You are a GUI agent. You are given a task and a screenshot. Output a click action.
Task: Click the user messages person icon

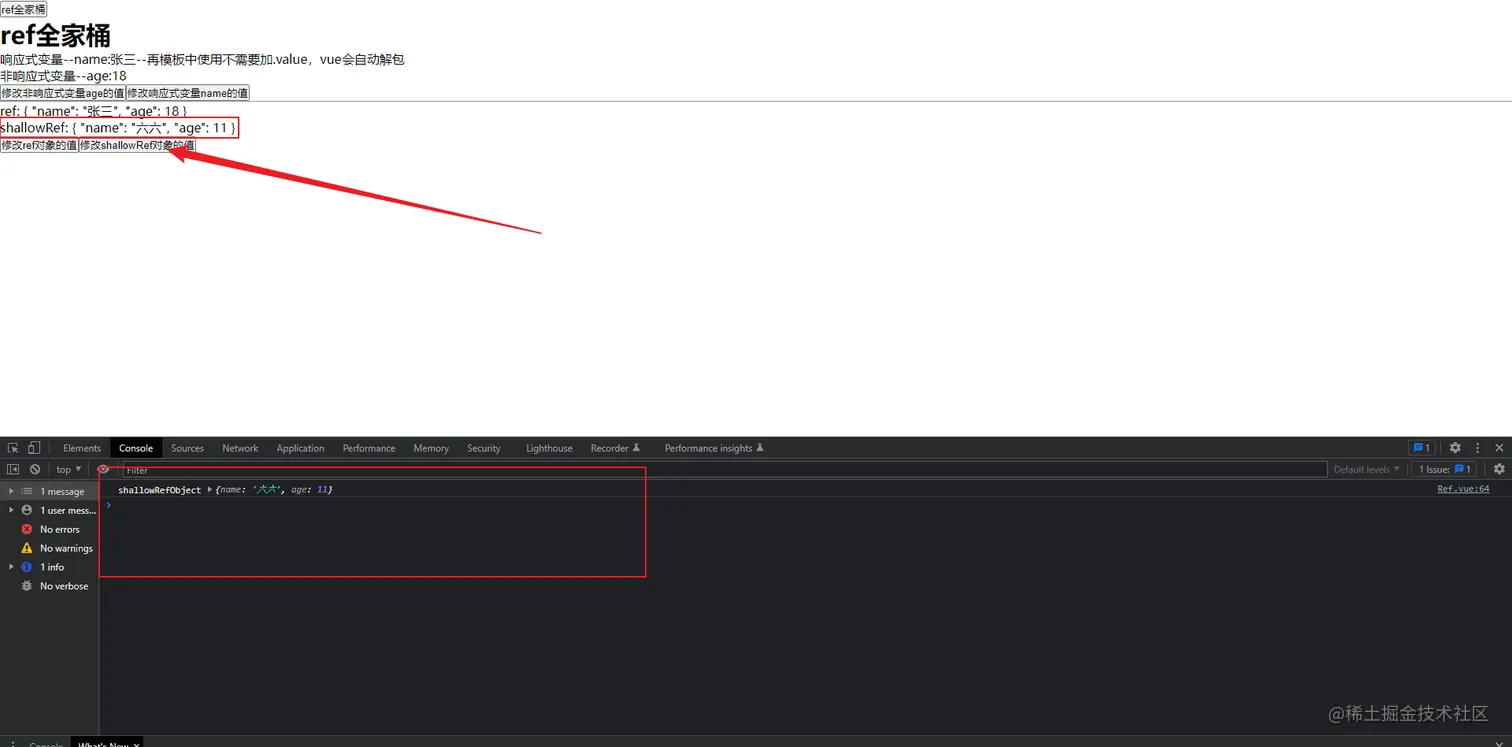[27, 510]
